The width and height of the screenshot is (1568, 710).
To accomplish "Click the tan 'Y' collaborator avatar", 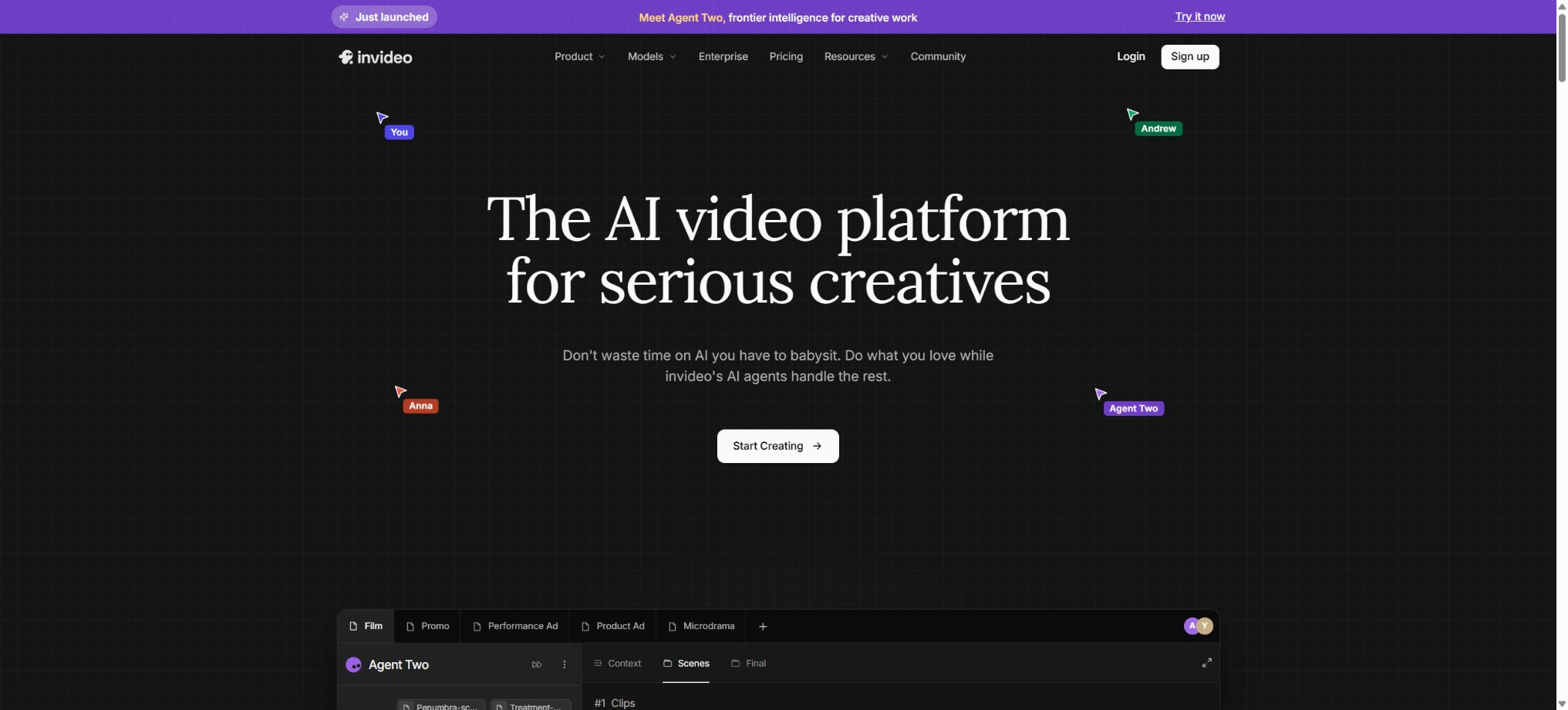I will (x=1206, y=626).
